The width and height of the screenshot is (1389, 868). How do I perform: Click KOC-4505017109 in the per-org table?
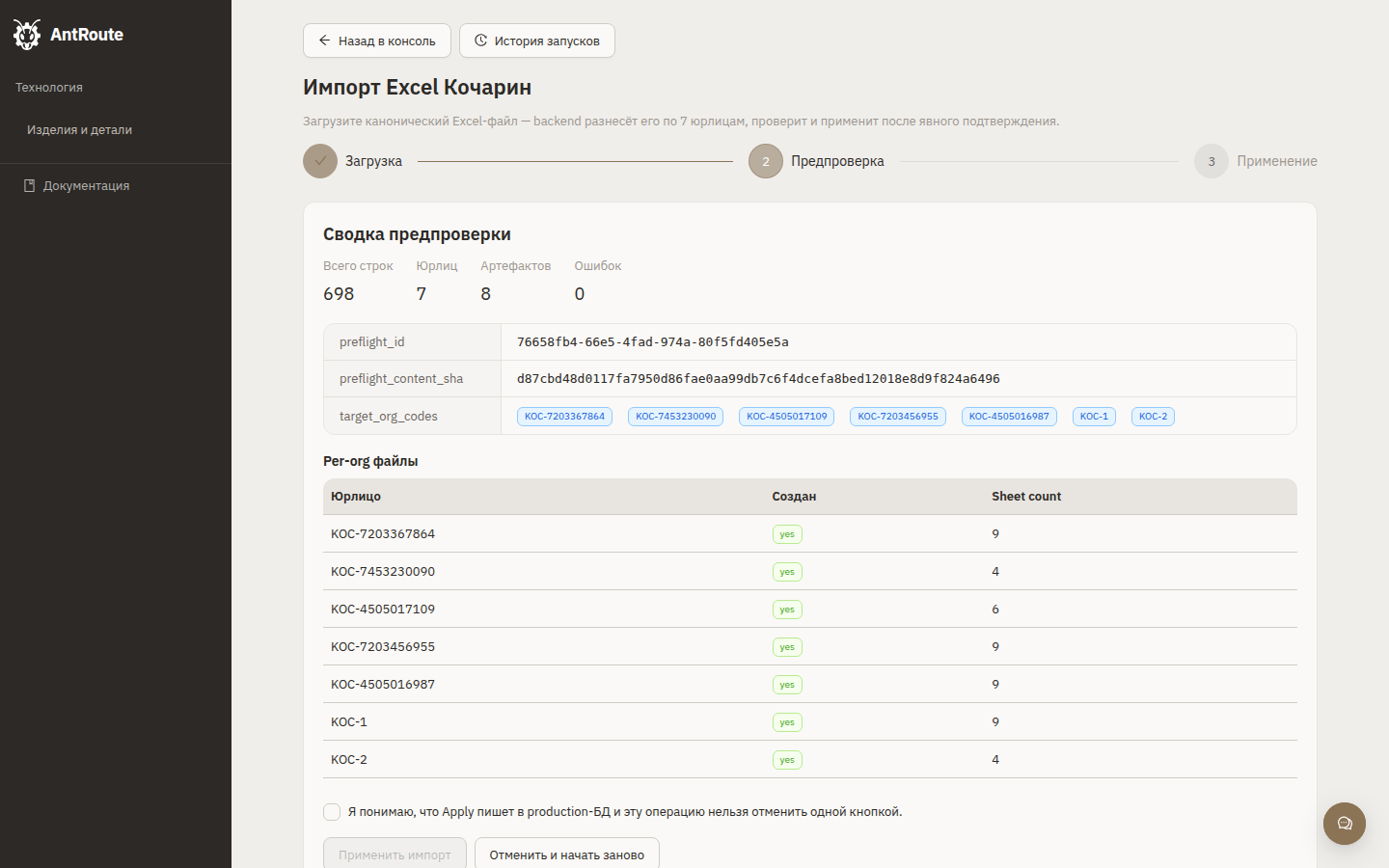[383, 610]
